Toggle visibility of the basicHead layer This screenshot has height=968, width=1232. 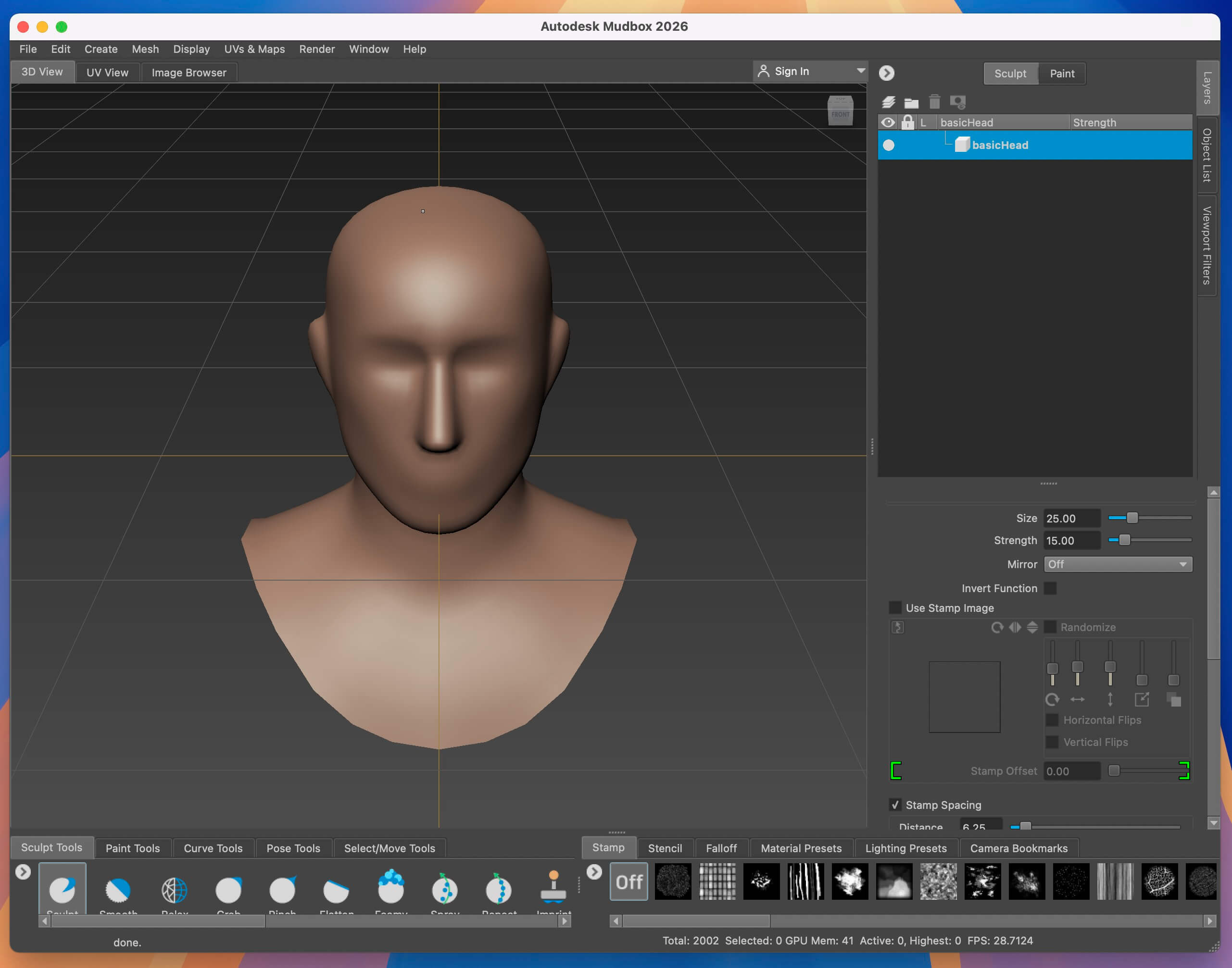click(889, 145)
